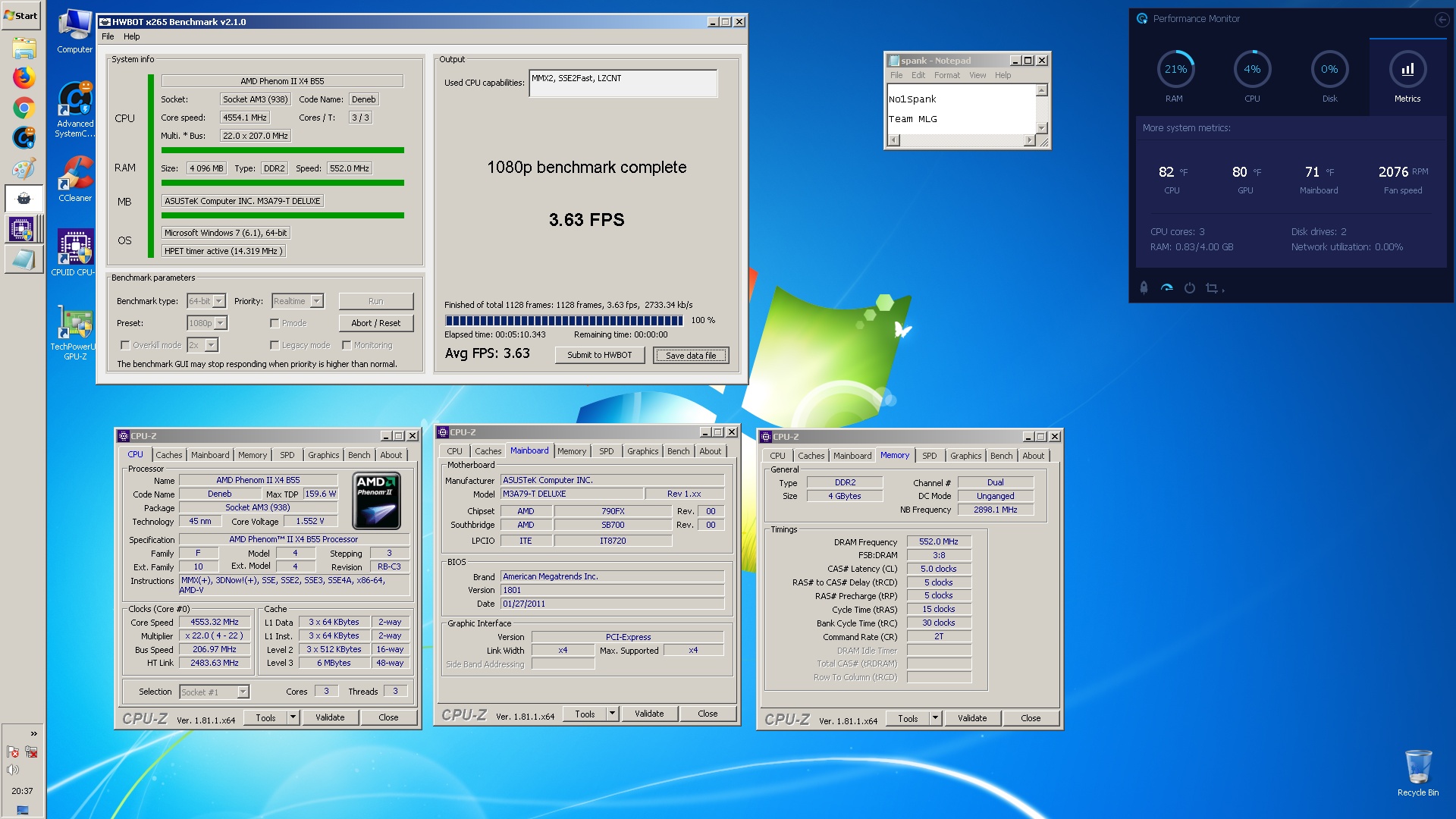
Task: Click Submit to HWBOT button
Action: [x=599, y=355]
